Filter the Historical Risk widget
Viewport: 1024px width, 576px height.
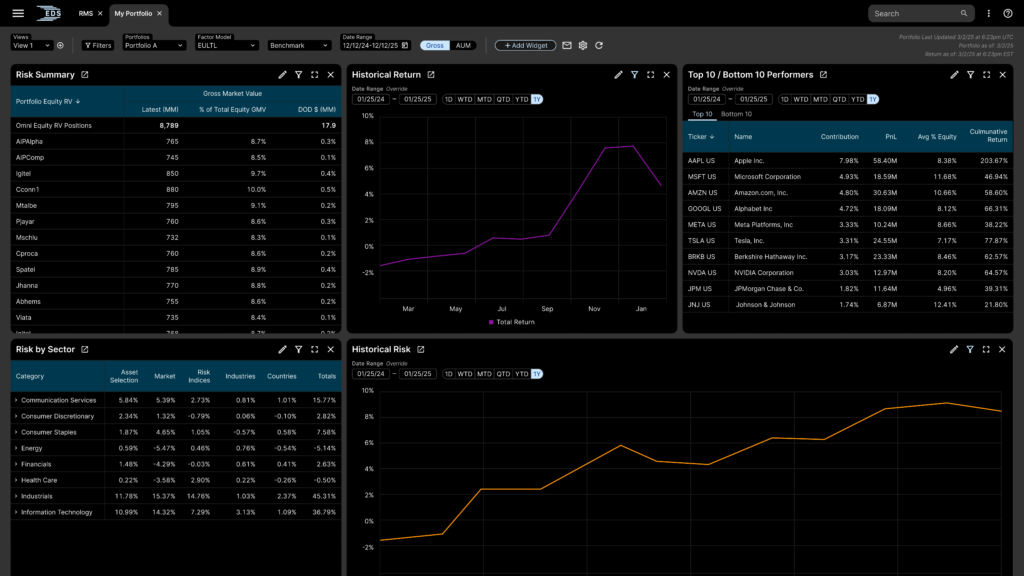pos(970,350)
